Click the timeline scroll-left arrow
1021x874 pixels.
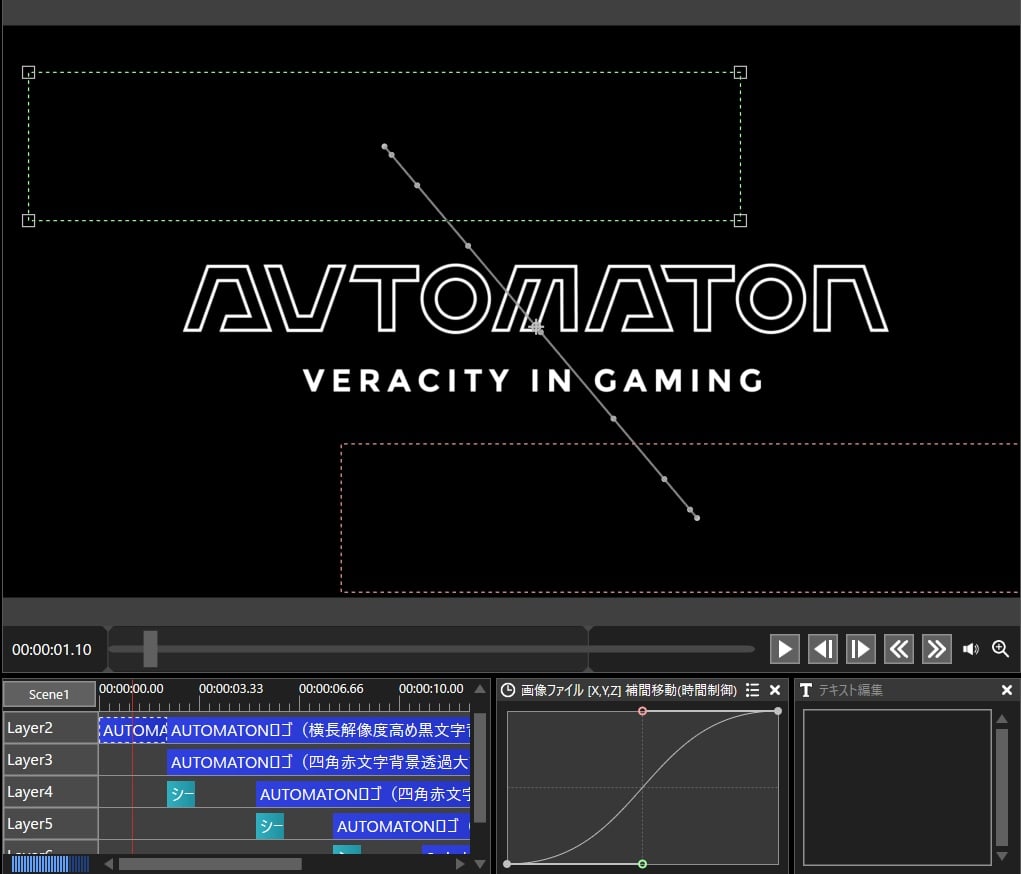click(x=109, y=864)
